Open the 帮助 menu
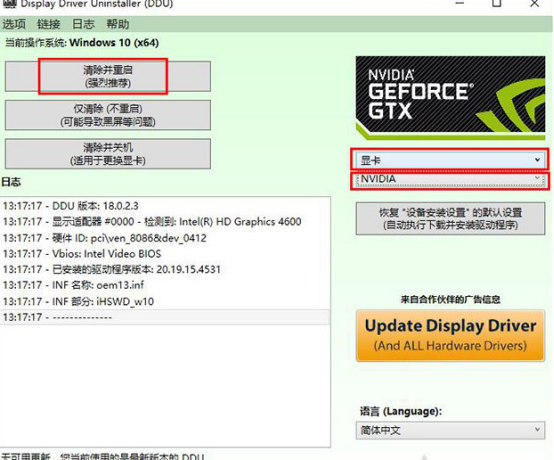 click(118, 24)
